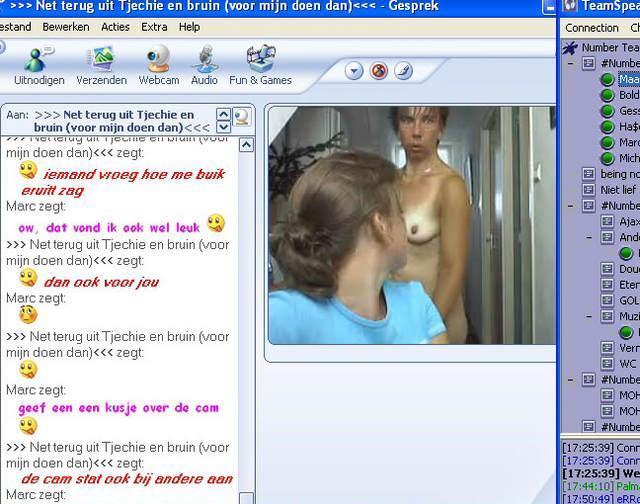Click the Verzenden send files icon
640x504 pixels.
pyautogui.click(x=102, y=66)
